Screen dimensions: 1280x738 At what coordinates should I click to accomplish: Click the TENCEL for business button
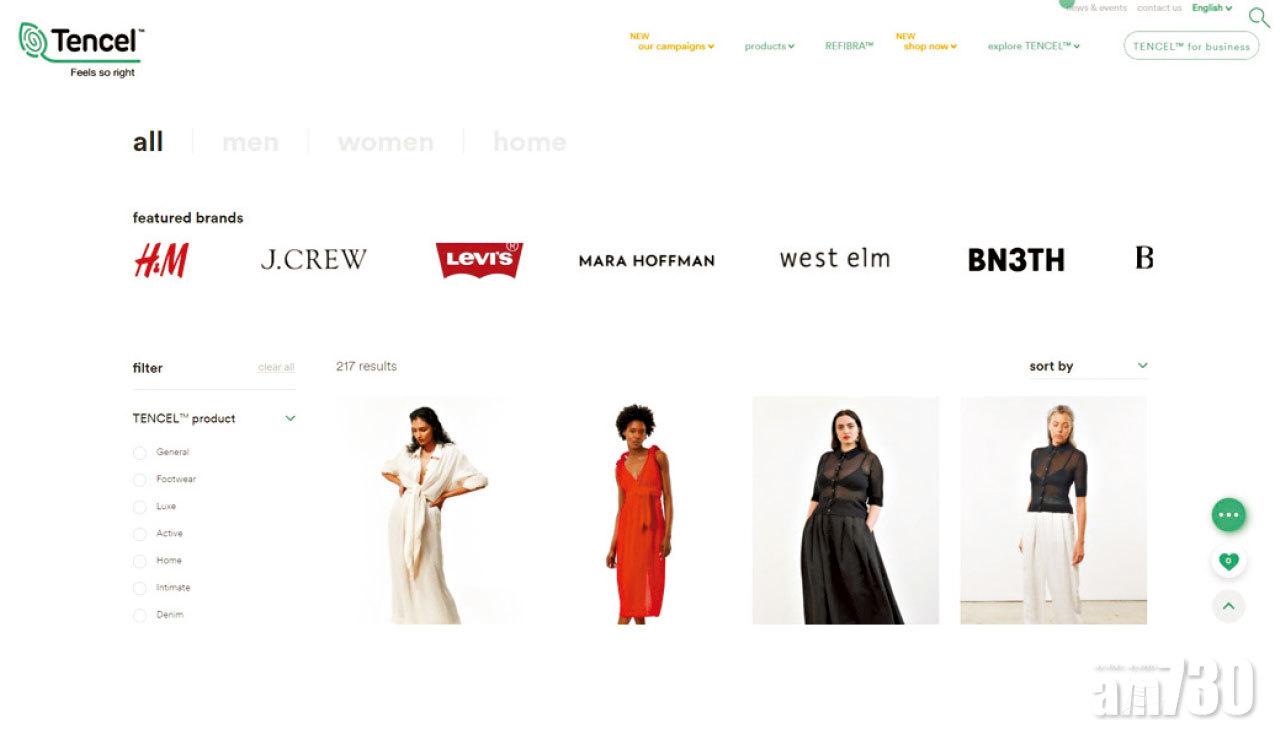point(1191,46)
